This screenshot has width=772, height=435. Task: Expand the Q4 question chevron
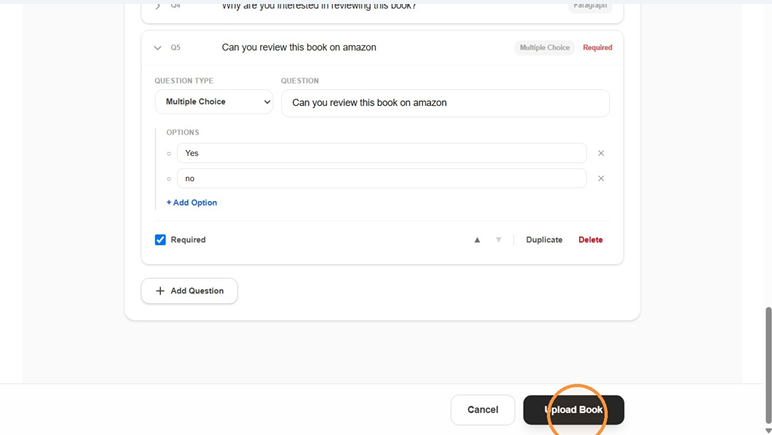pyautogui.click(x=158, y=6)
